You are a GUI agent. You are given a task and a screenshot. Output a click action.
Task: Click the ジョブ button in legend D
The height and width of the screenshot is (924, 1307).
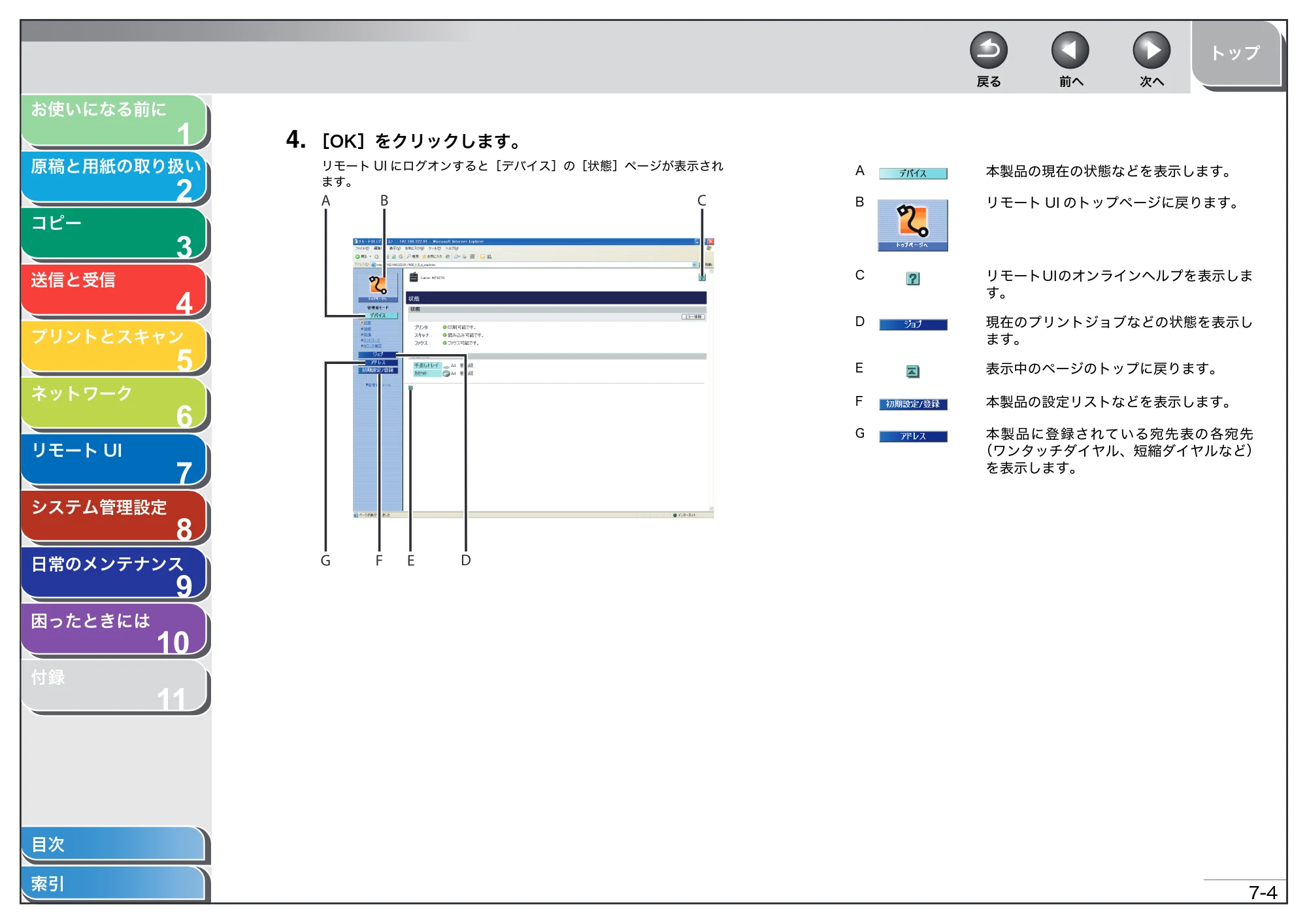(913, 325)
